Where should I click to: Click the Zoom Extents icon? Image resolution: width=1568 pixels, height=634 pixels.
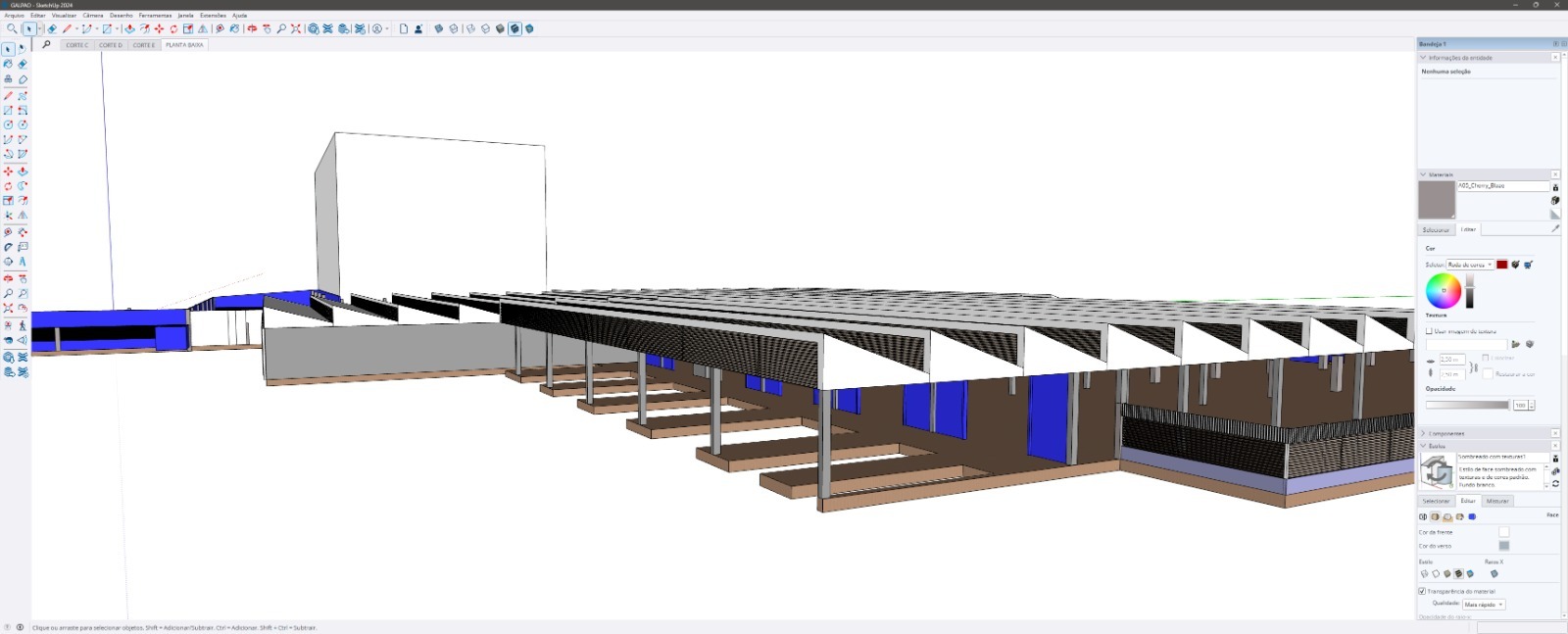pos(296,29)
